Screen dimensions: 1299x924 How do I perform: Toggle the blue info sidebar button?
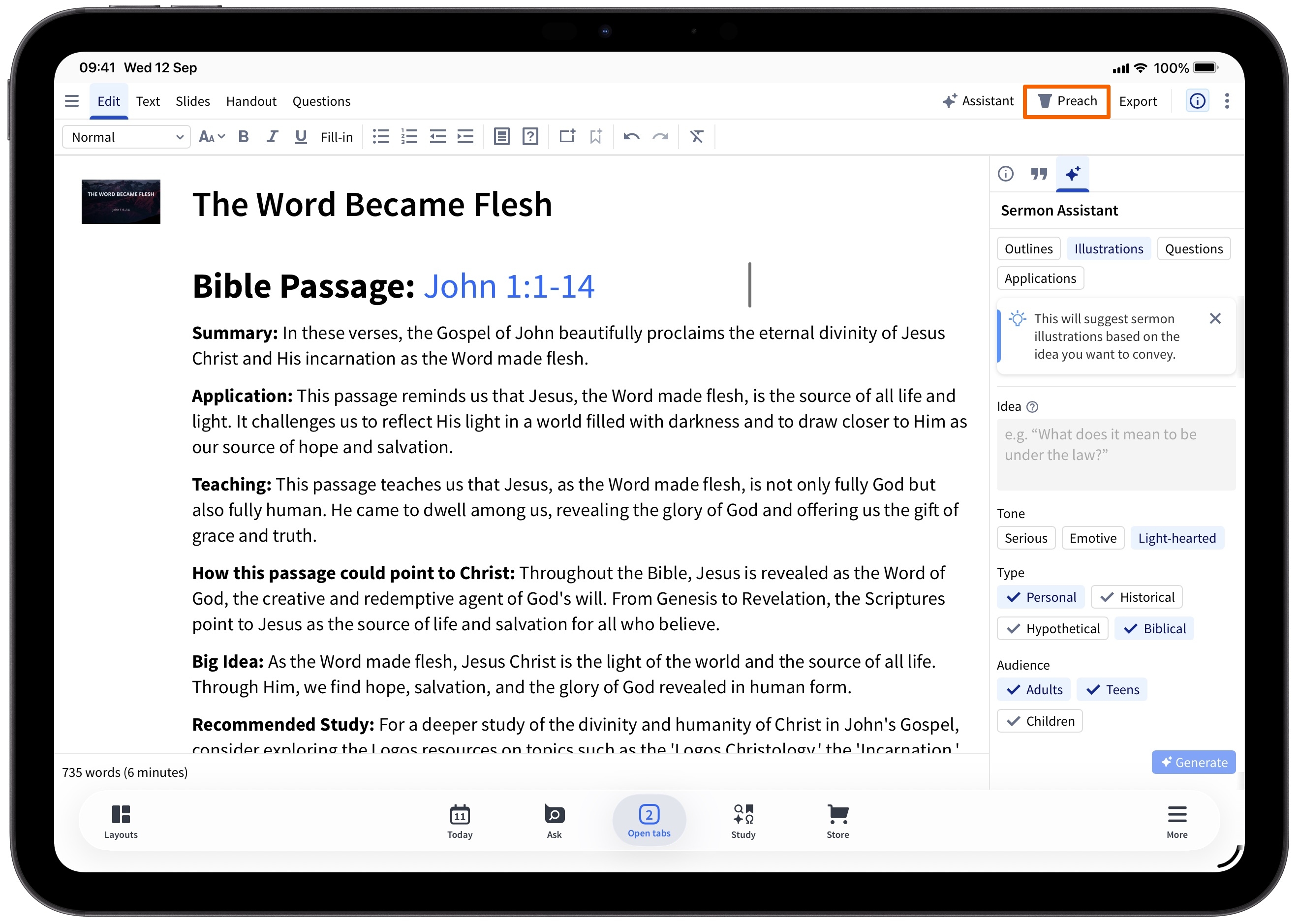tap(1197, 101)
